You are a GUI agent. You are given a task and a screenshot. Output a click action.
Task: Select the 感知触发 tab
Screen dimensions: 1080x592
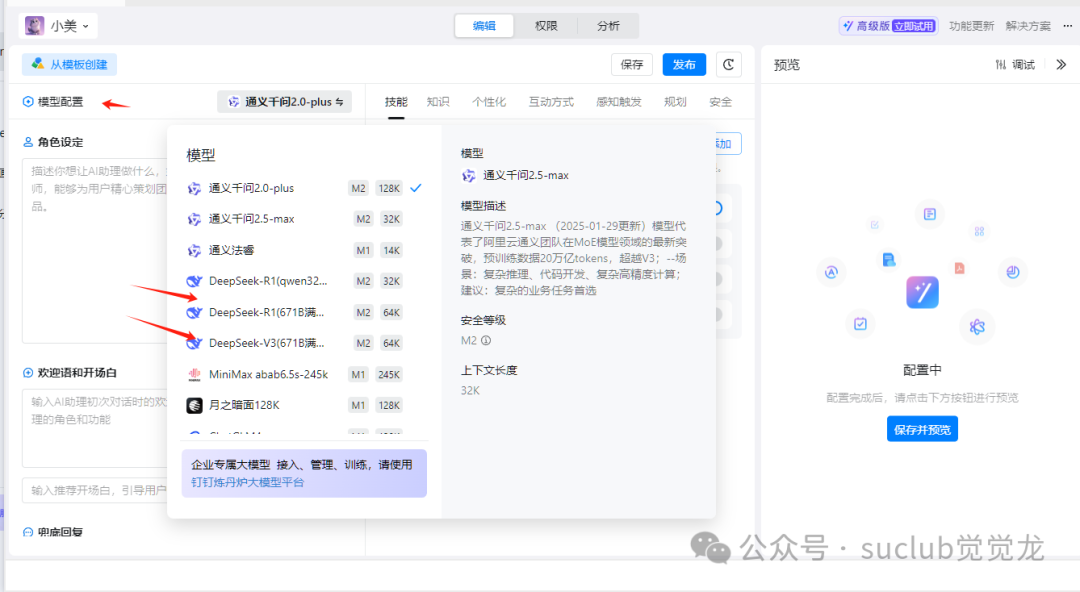point(619,102)
